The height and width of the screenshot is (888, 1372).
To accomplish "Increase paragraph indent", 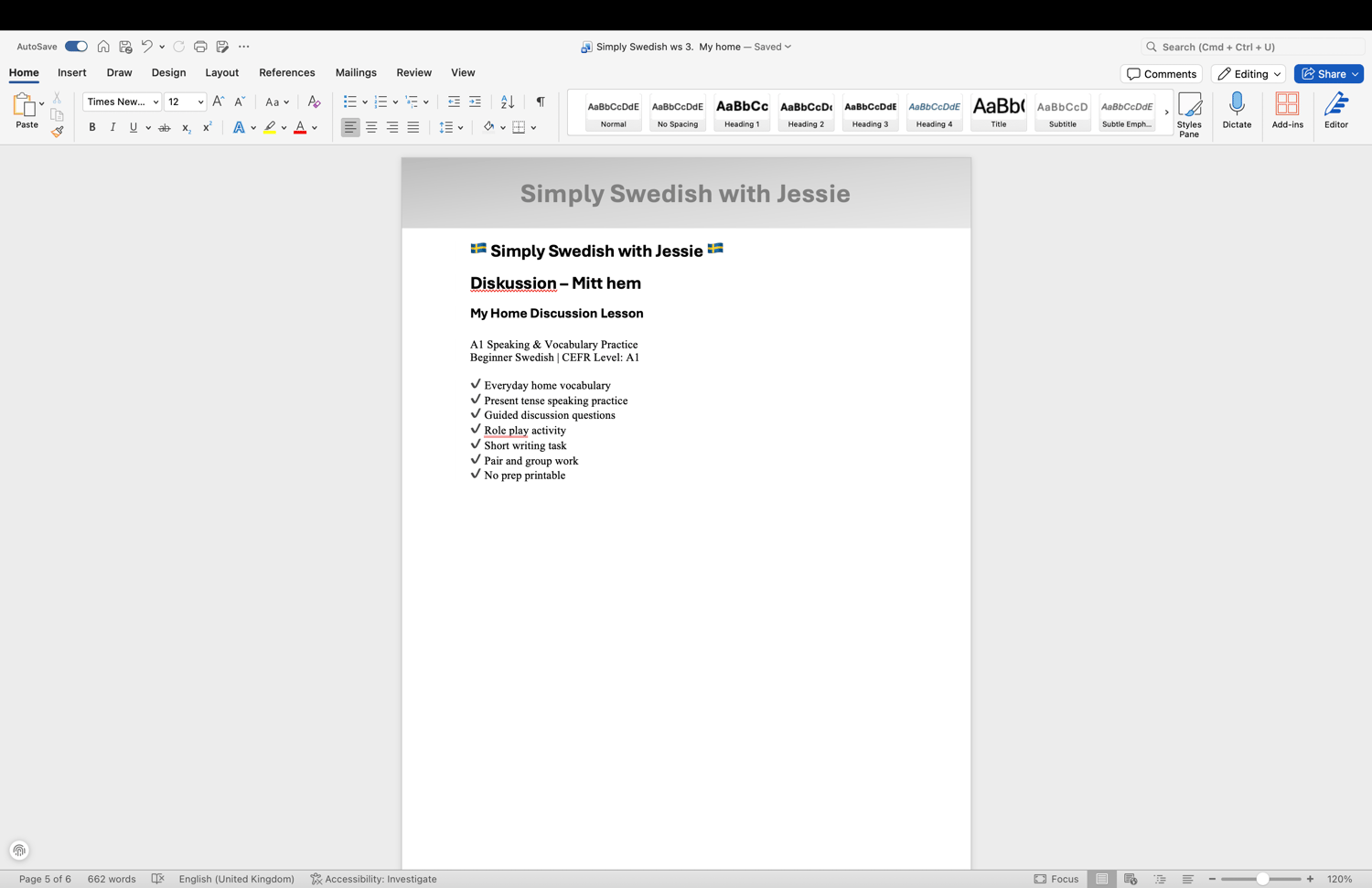I will tap(475, 102).
